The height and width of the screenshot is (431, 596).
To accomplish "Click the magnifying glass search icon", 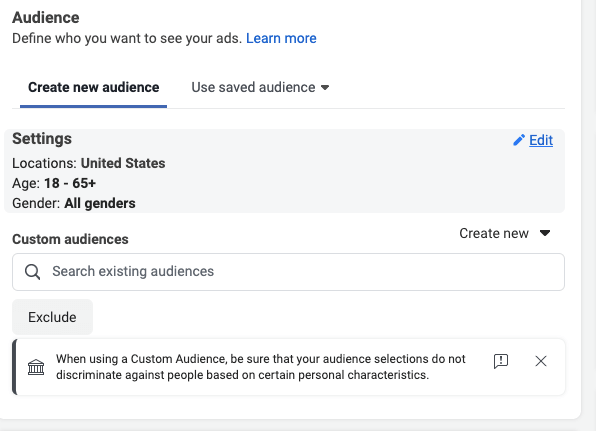I will click(32, 272).
